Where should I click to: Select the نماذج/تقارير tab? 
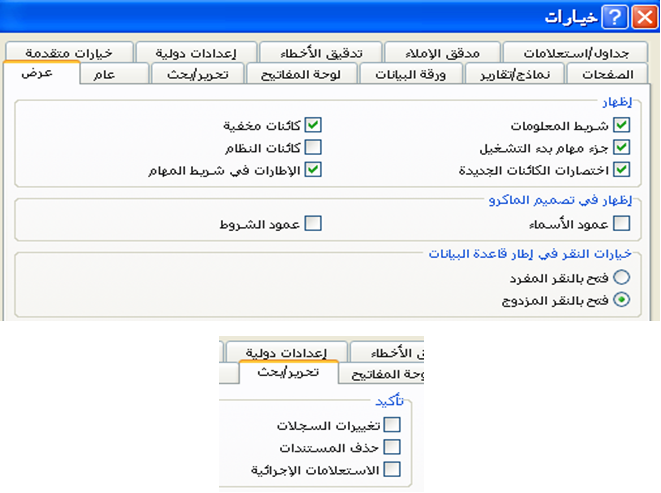[x=516, y=75]
